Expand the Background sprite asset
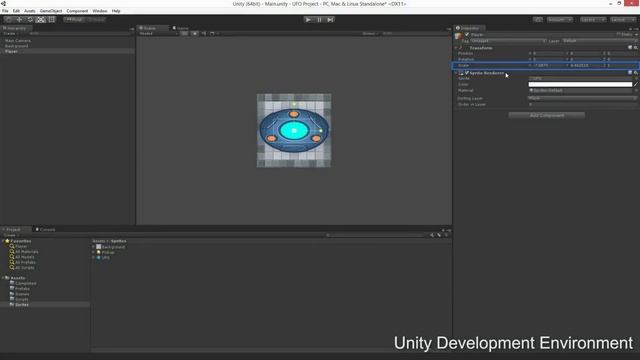The width and height of the screenshot is (640, 360). point(93,247)
